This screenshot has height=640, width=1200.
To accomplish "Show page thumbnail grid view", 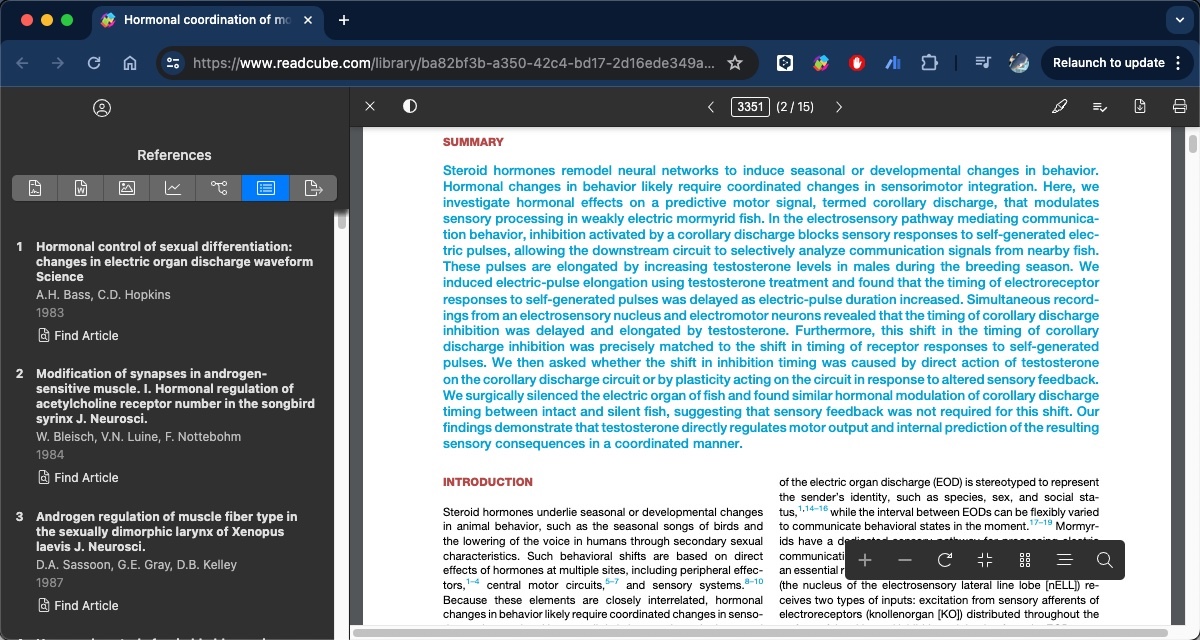I will [x=1024, y=560].
